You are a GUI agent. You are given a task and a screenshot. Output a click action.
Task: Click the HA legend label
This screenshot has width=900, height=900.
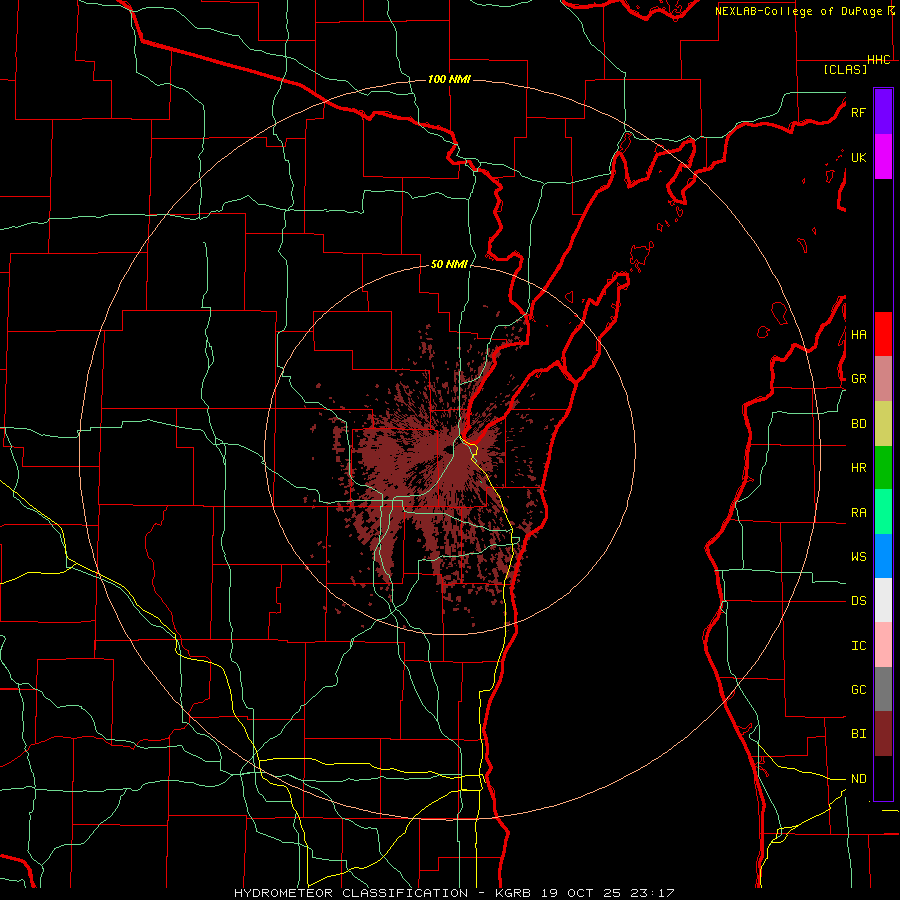pos(858,335)
